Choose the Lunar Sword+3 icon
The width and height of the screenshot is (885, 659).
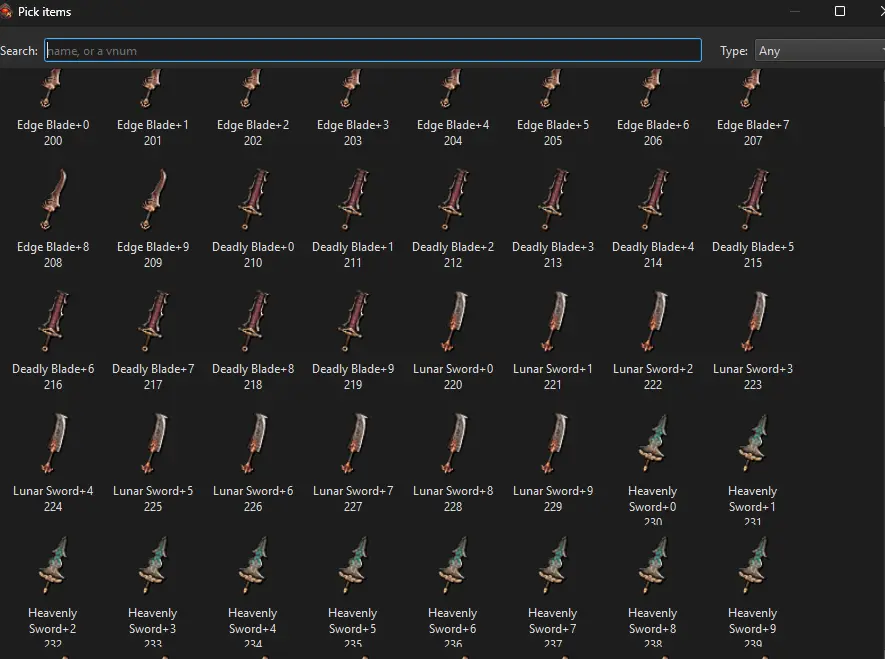point(753,322)
